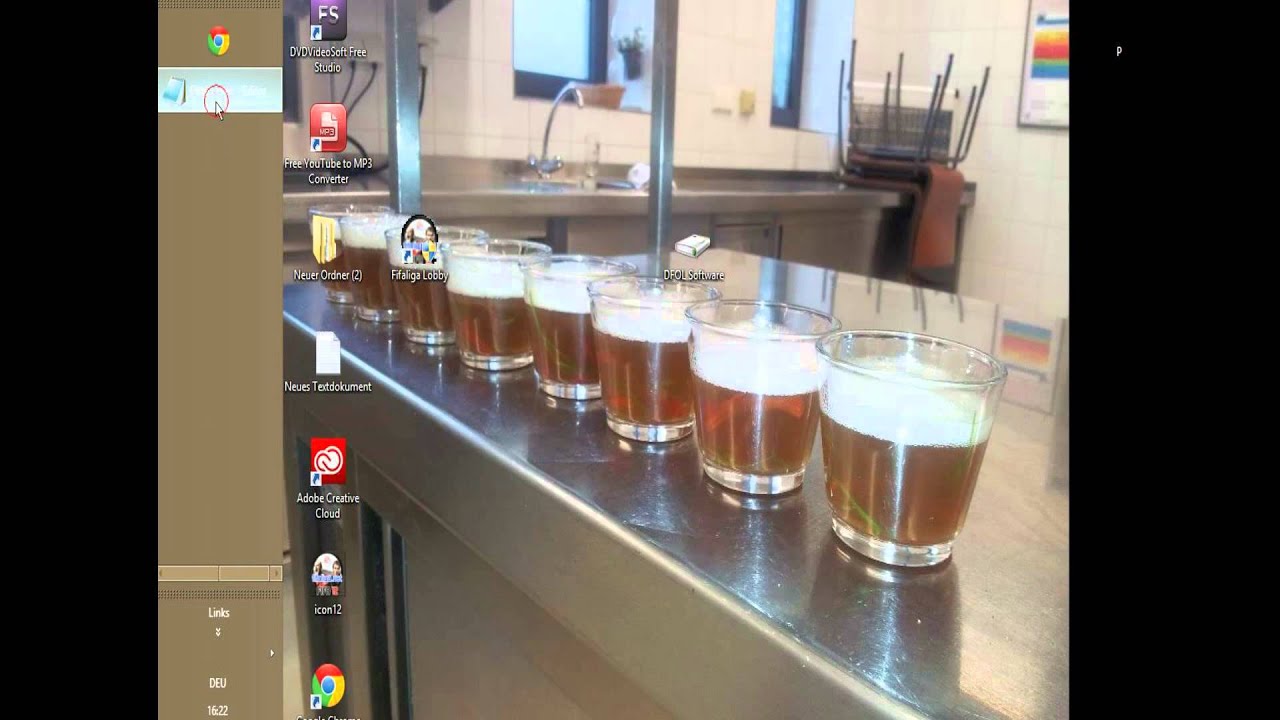Open Google Chrome desktop shortcut at bottom
Image resolution: width=1280 pixels, height=720 pixels.
pos(328,692)
